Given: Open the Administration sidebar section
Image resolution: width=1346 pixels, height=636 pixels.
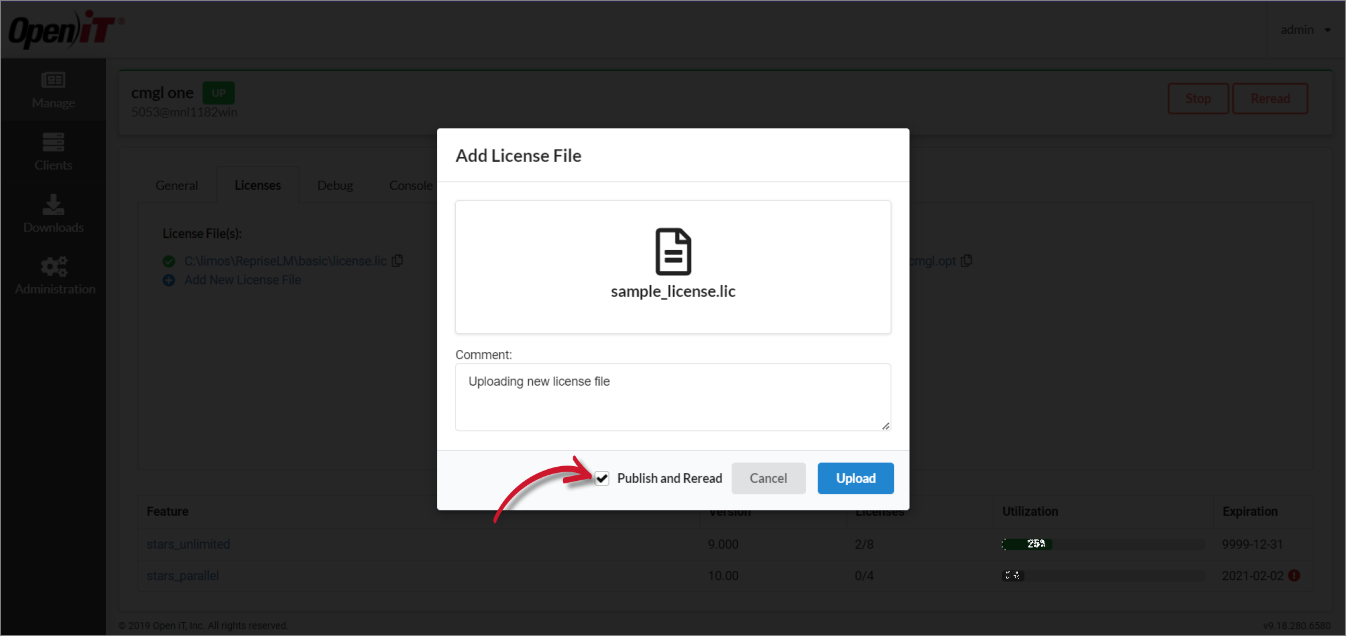Looking at the screenshot, I should 54,276.
